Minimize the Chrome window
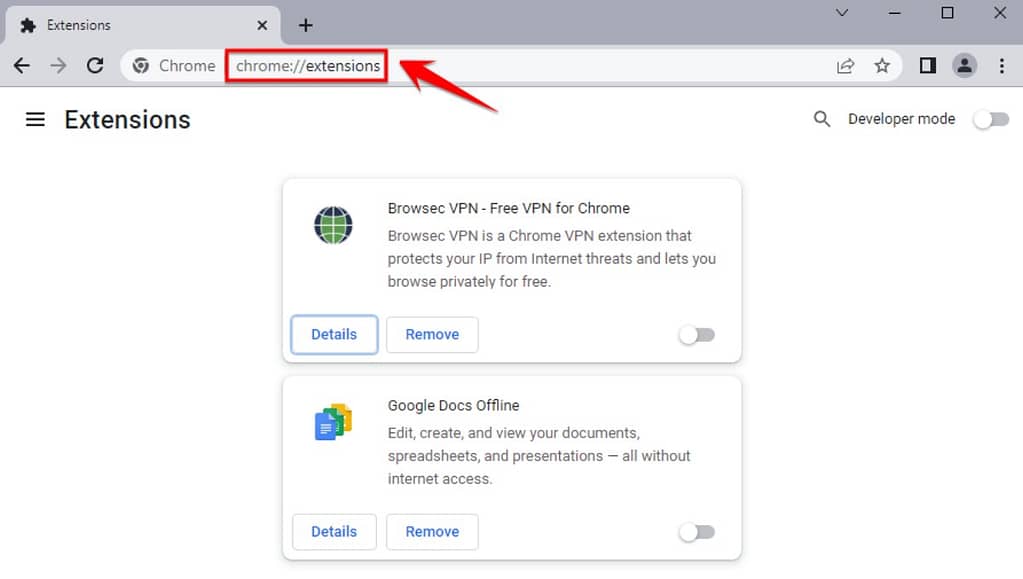 (x=894, y=12)
